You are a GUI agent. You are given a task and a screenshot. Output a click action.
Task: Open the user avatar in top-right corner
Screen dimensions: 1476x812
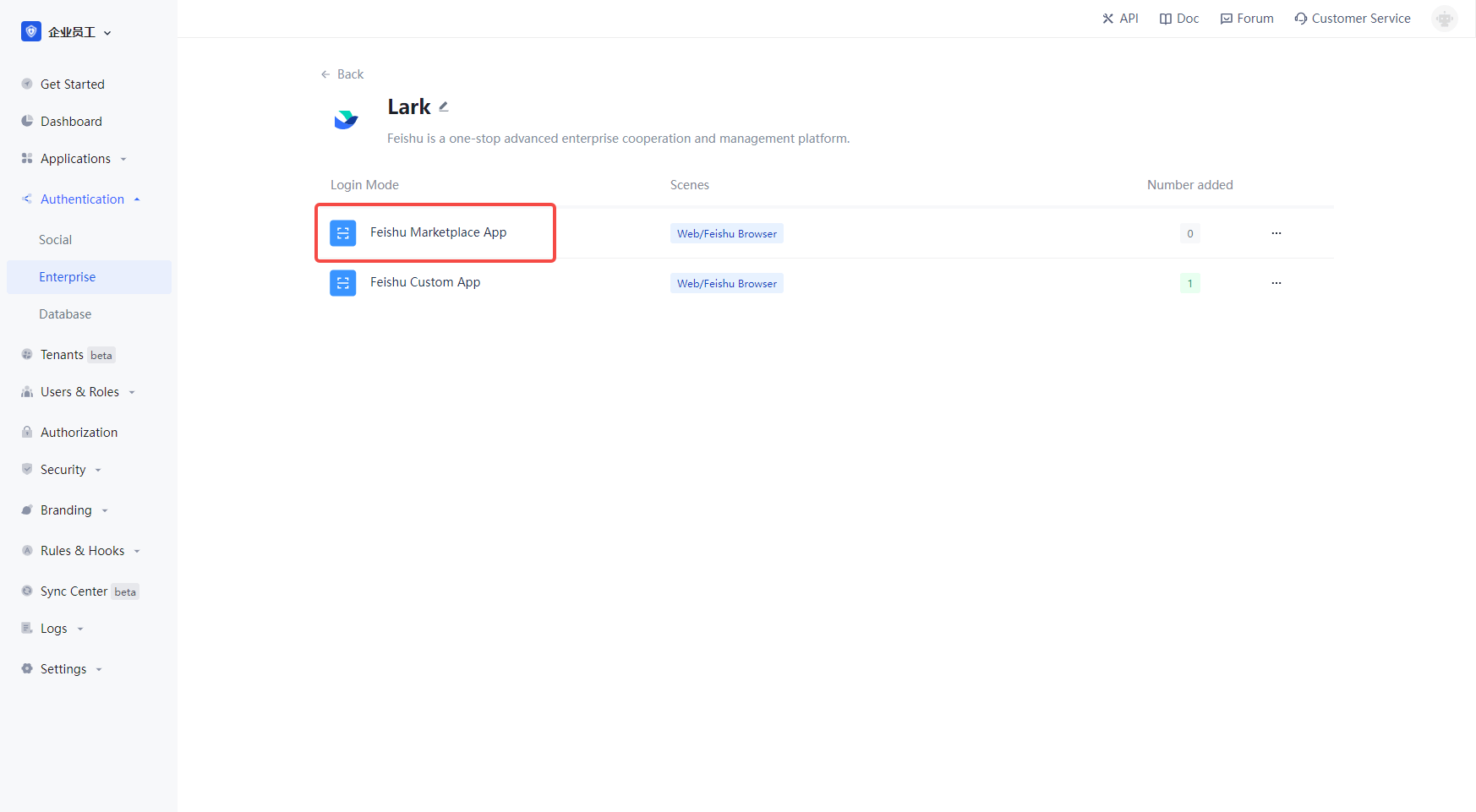(x=1444, y=19)
